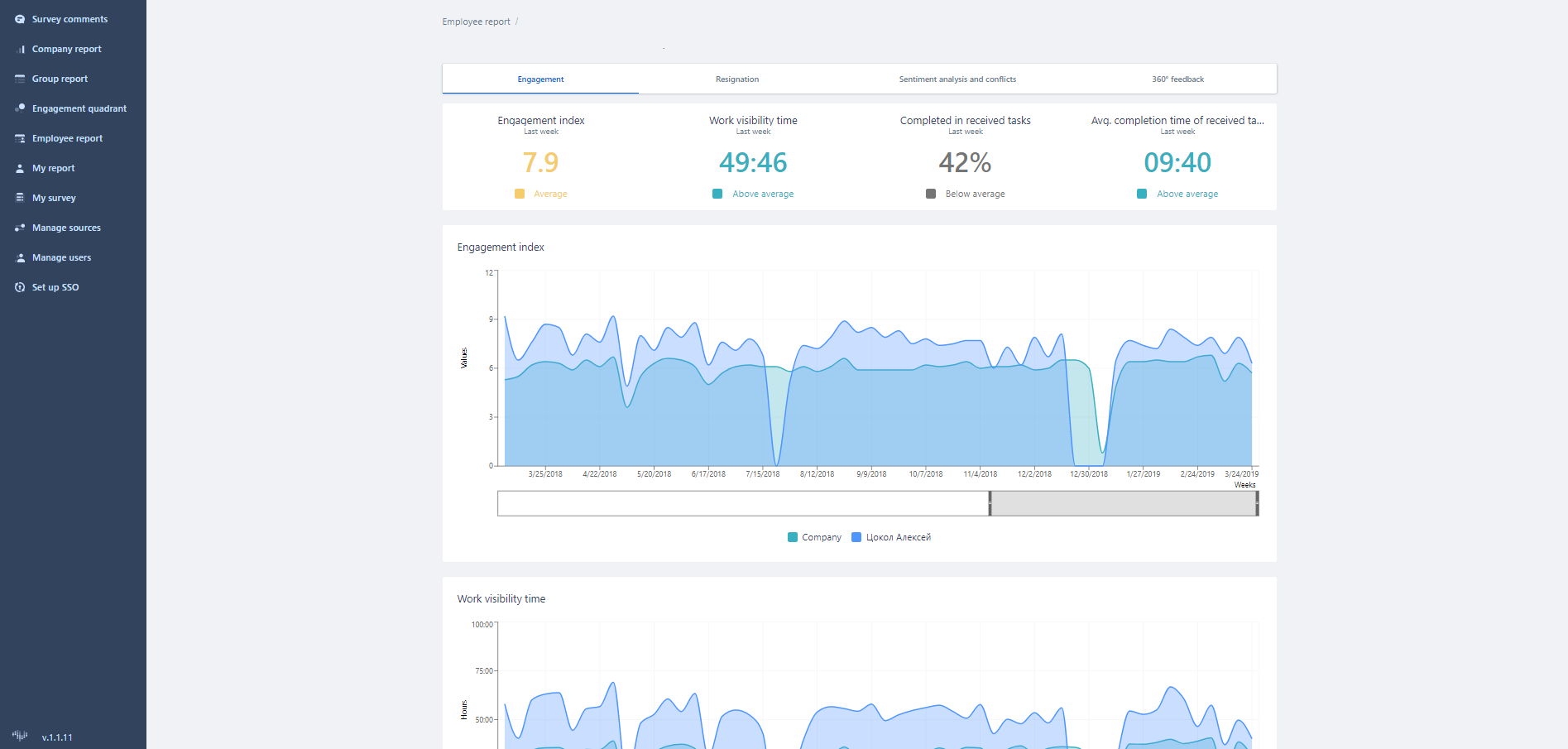Click the Company report bar chart icon

[x=20, y=49]
